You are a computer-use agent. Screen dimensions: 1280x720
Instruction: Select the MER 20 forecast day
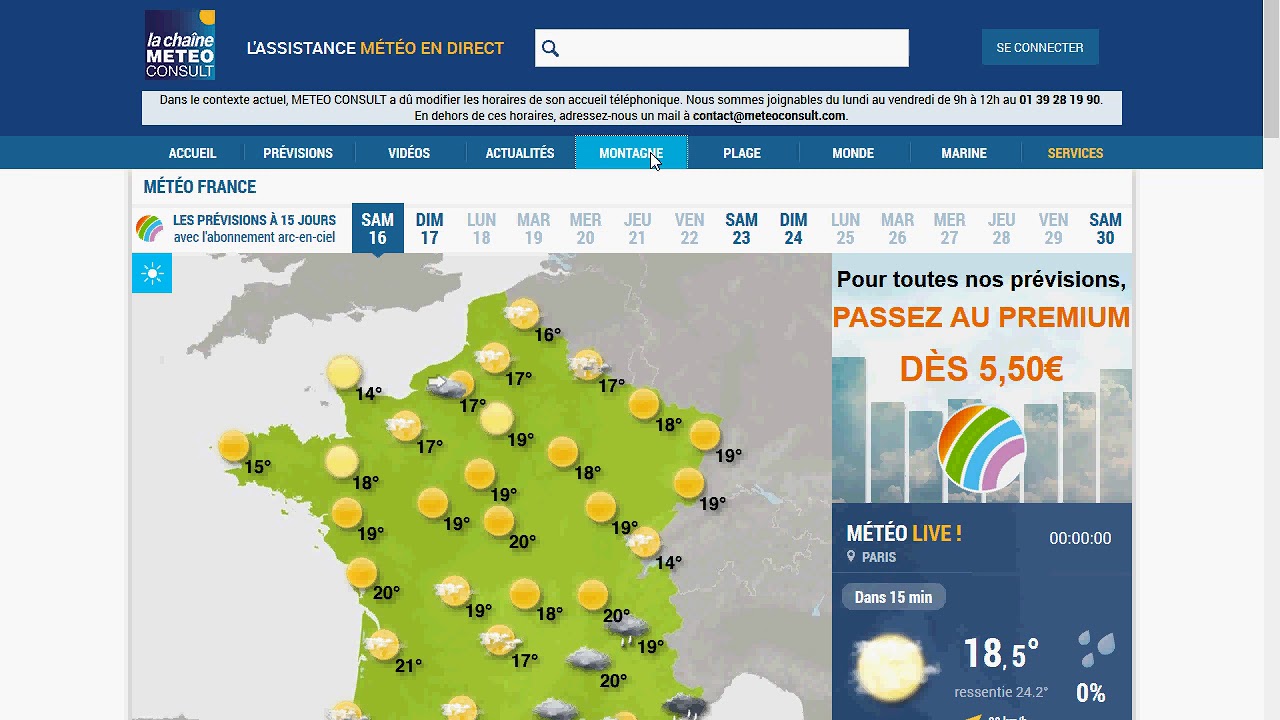[x=586, y=228]
